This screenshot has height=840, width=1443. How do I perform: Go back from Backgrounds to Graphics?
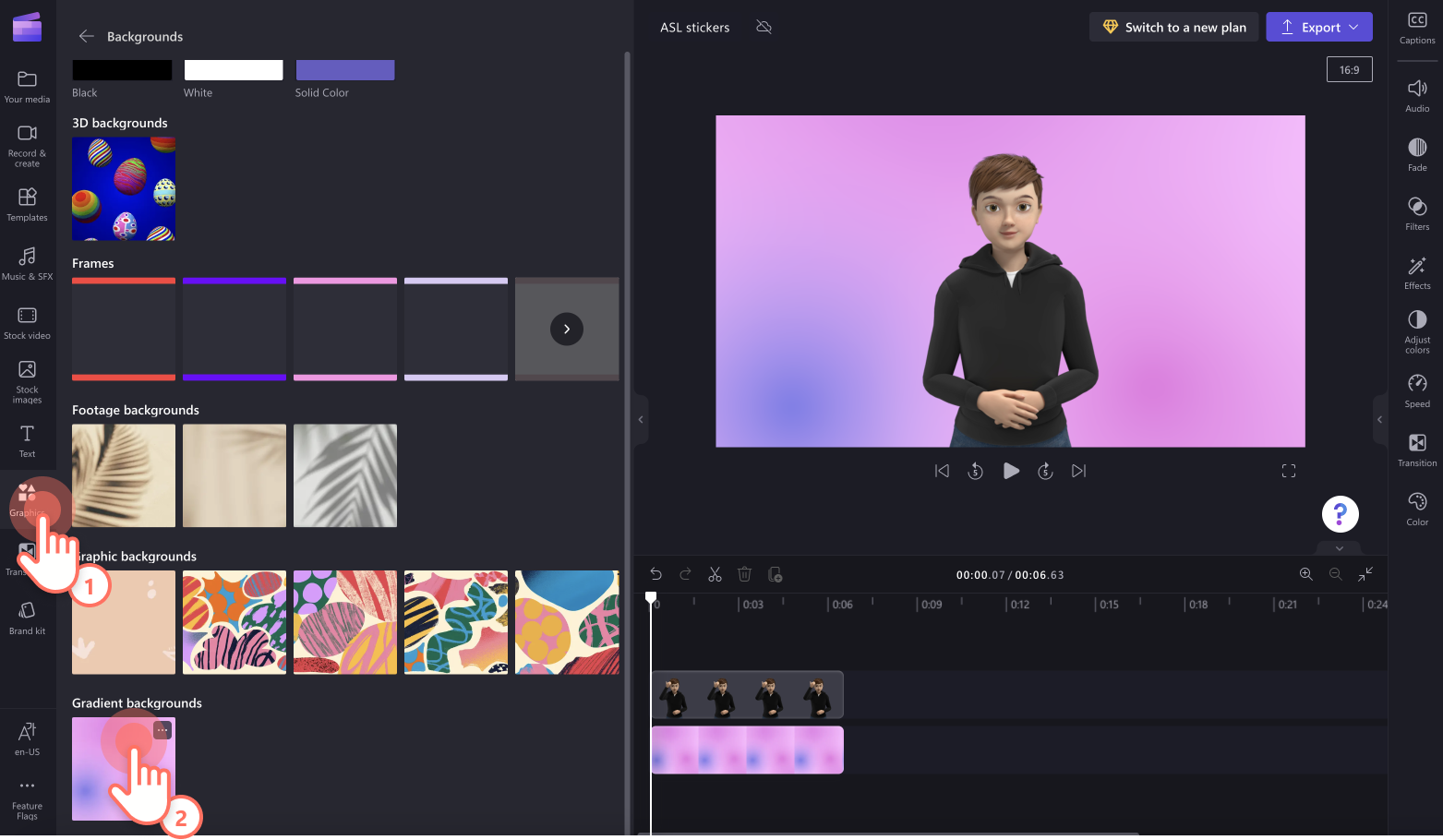(86, 36)
